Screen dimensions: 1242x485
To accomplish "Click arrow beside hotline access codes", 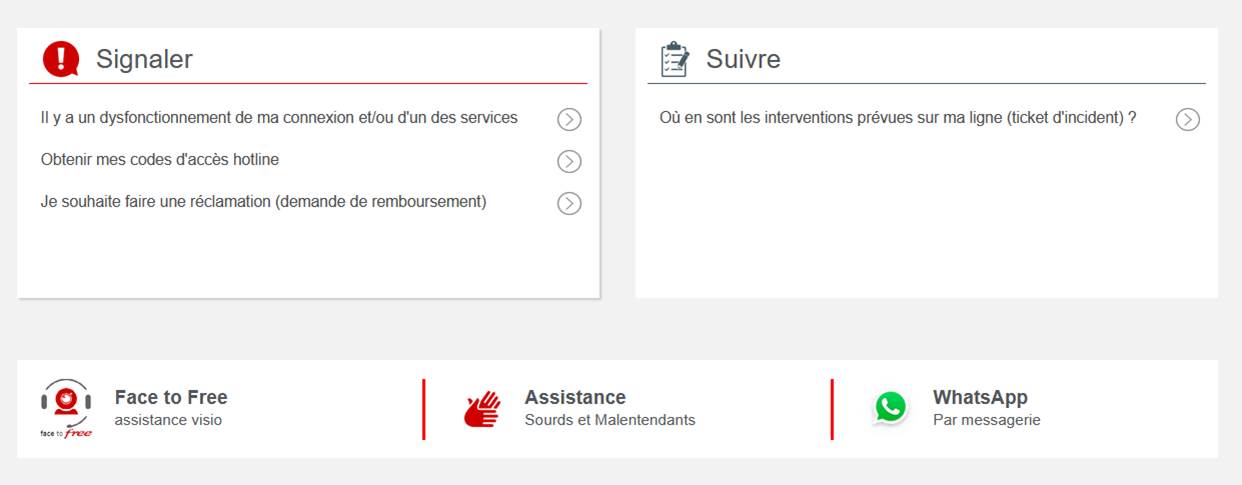I will click(569, 162).
